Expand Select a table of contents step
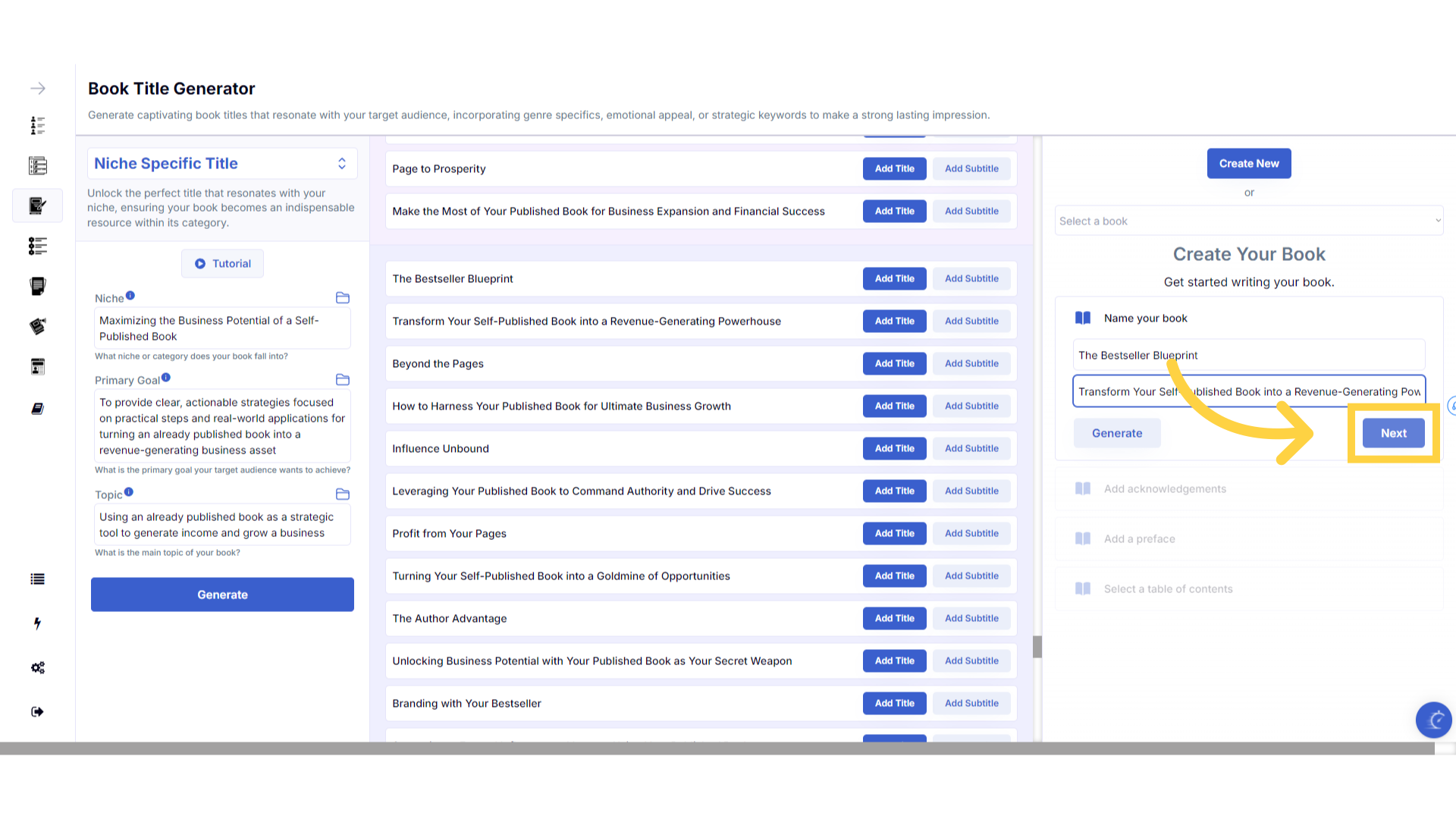The image size is (1456, 819). [x=1168, y=589]
